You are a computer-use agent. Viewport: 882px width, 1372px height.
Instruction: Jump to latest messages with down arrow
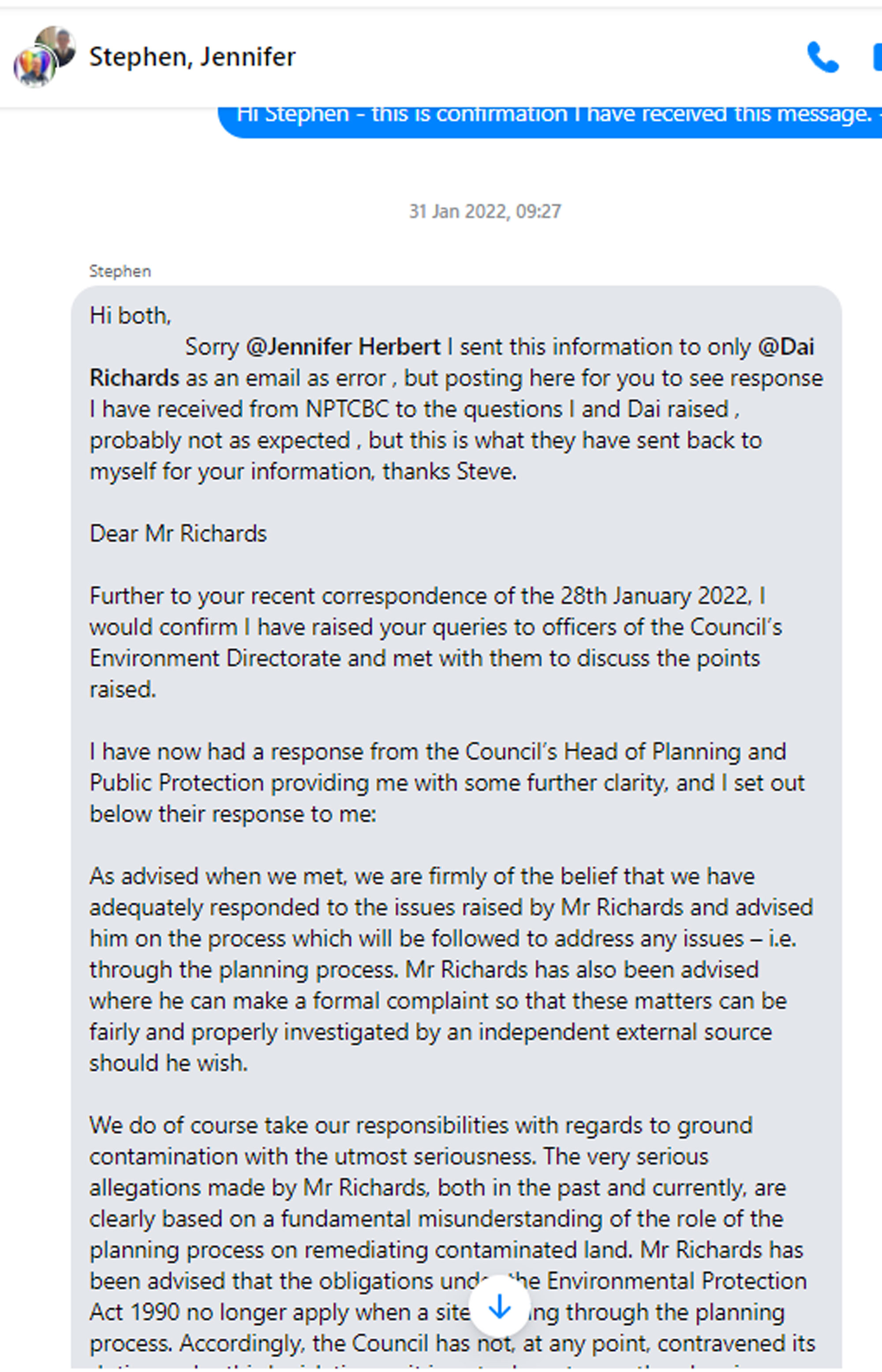pyautogui.click(x=499, y=1307)
